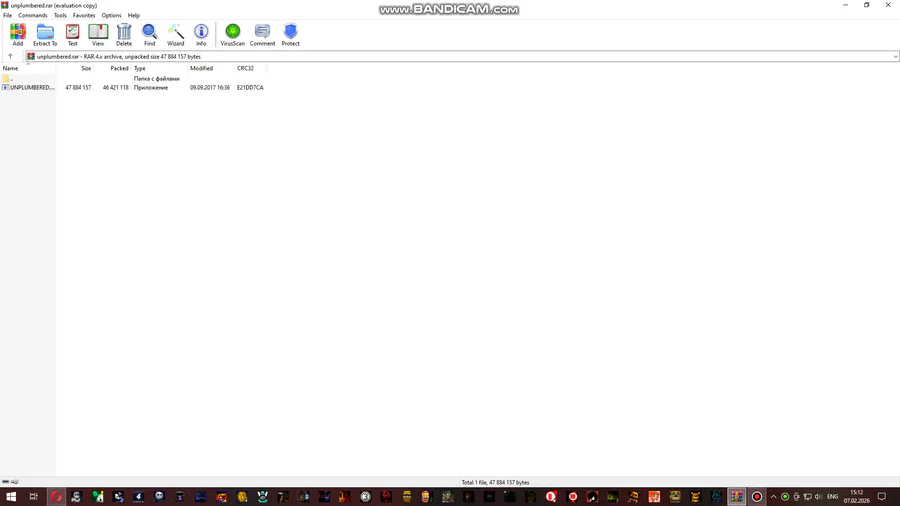The image size is (900, 506).
Task: Open the View file tool
Action: 98,34
